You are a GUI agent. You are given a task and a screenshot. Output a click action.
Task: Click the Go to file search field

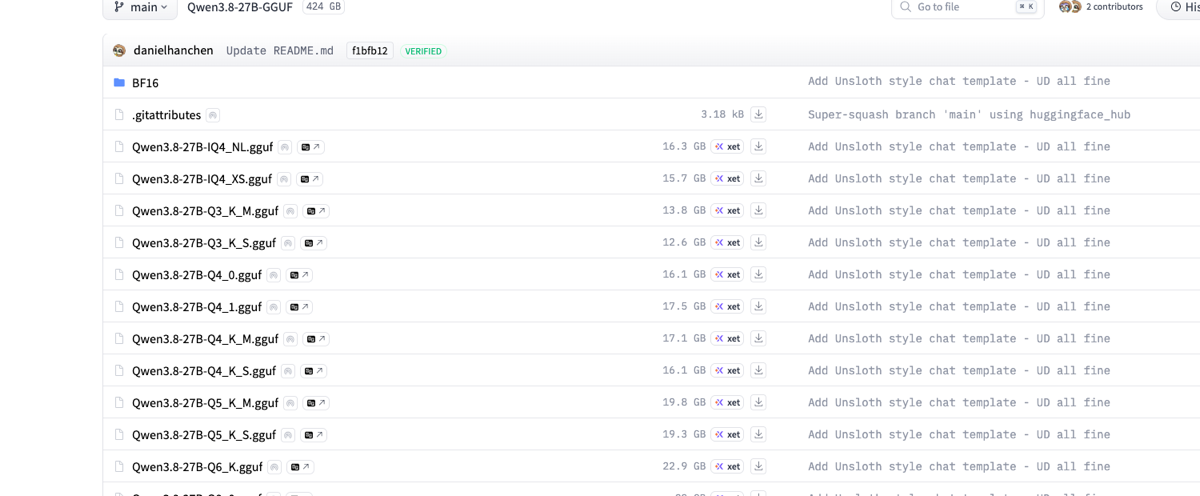coord(968,7)
